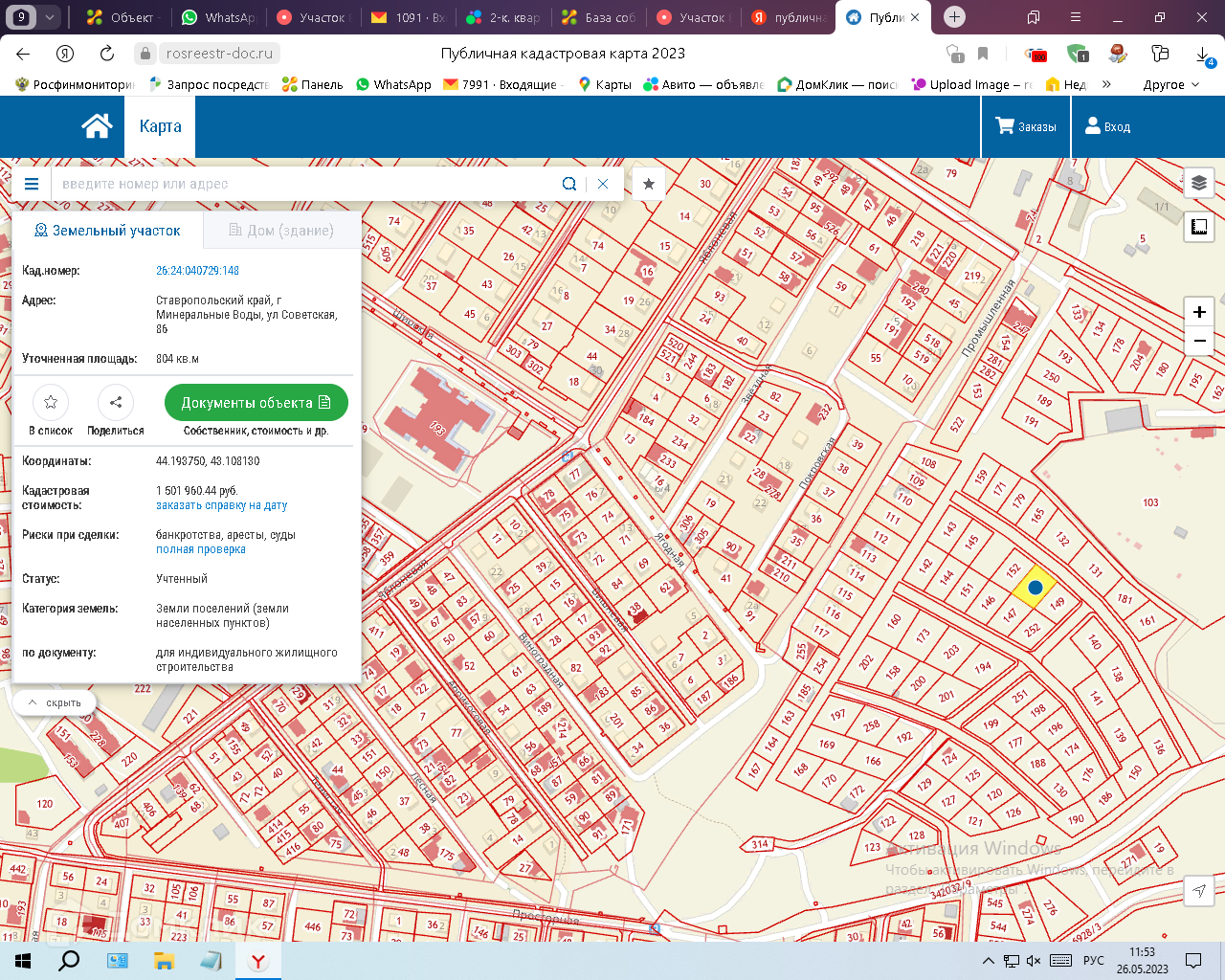Click the home icon in header
The height and width of the screenshot is (980, 1225).
pyautogui.click(x=97, y=126)
